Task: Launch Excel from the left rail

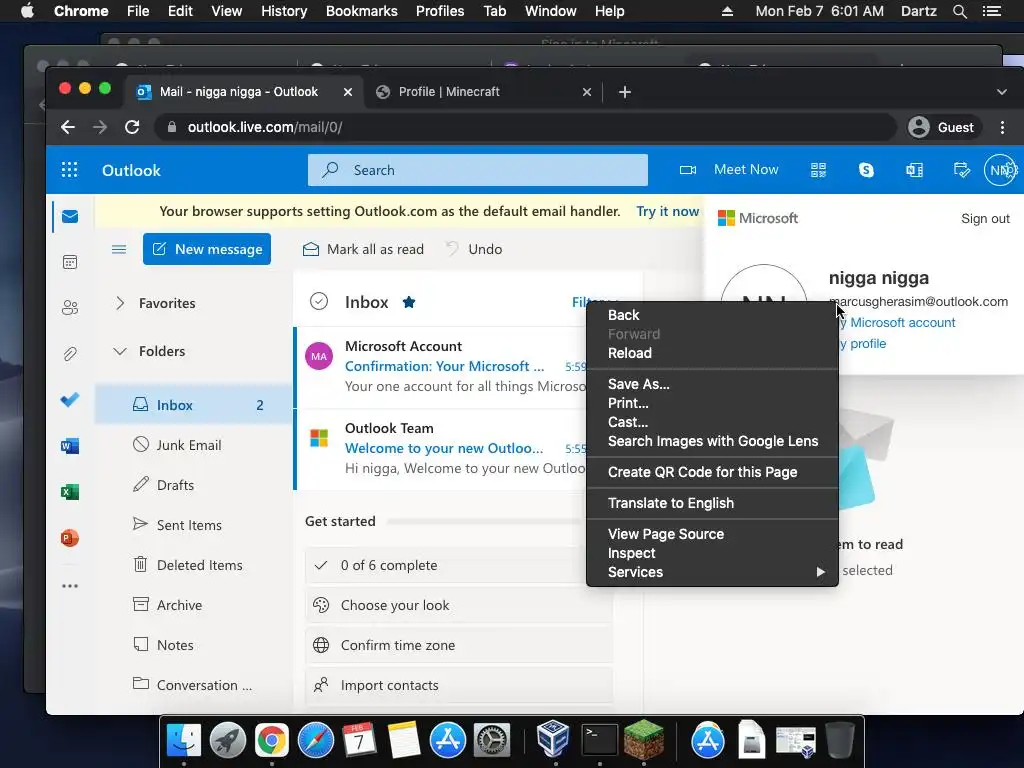Action: [x=70, y=492]
